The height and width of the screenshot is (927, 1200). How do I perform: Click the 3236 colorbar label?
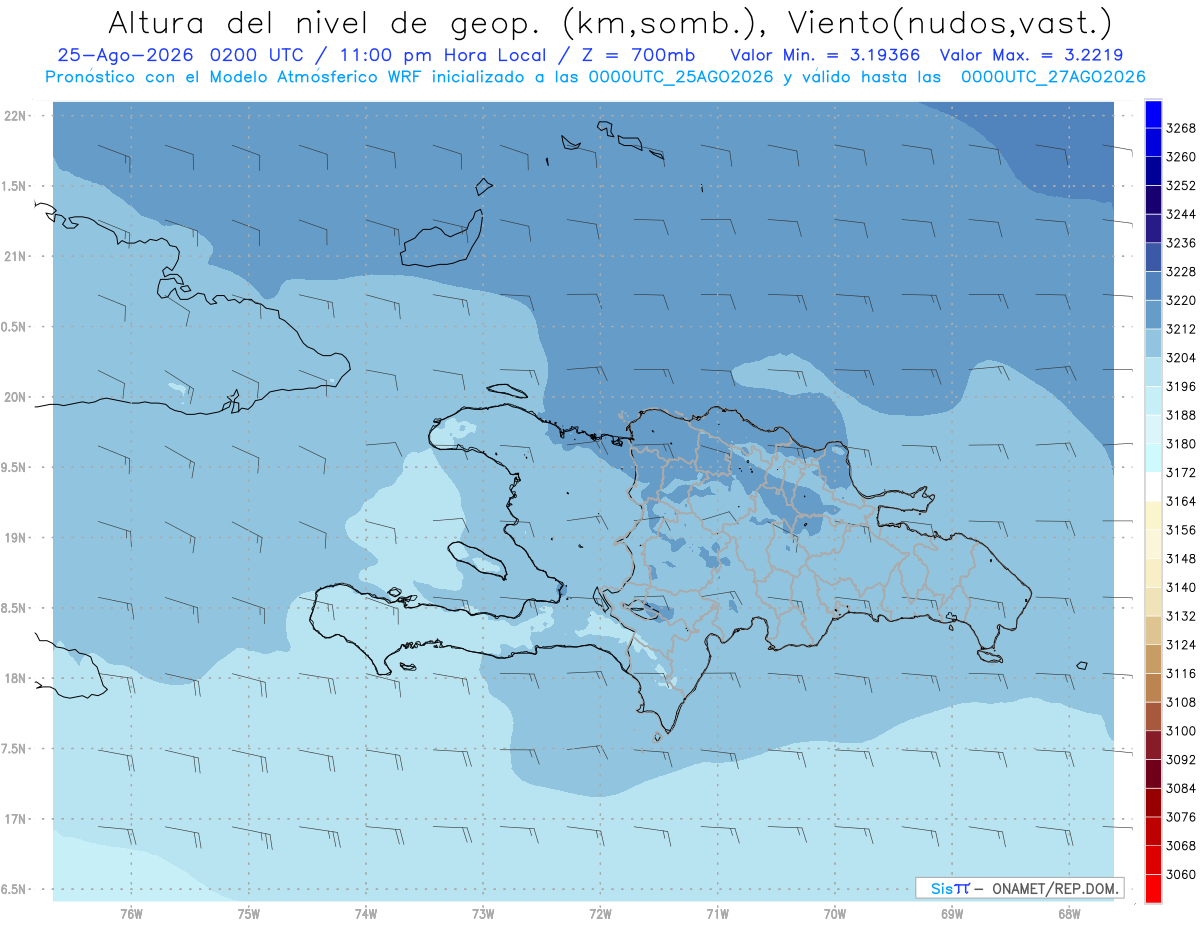[x=1181, y=243]
